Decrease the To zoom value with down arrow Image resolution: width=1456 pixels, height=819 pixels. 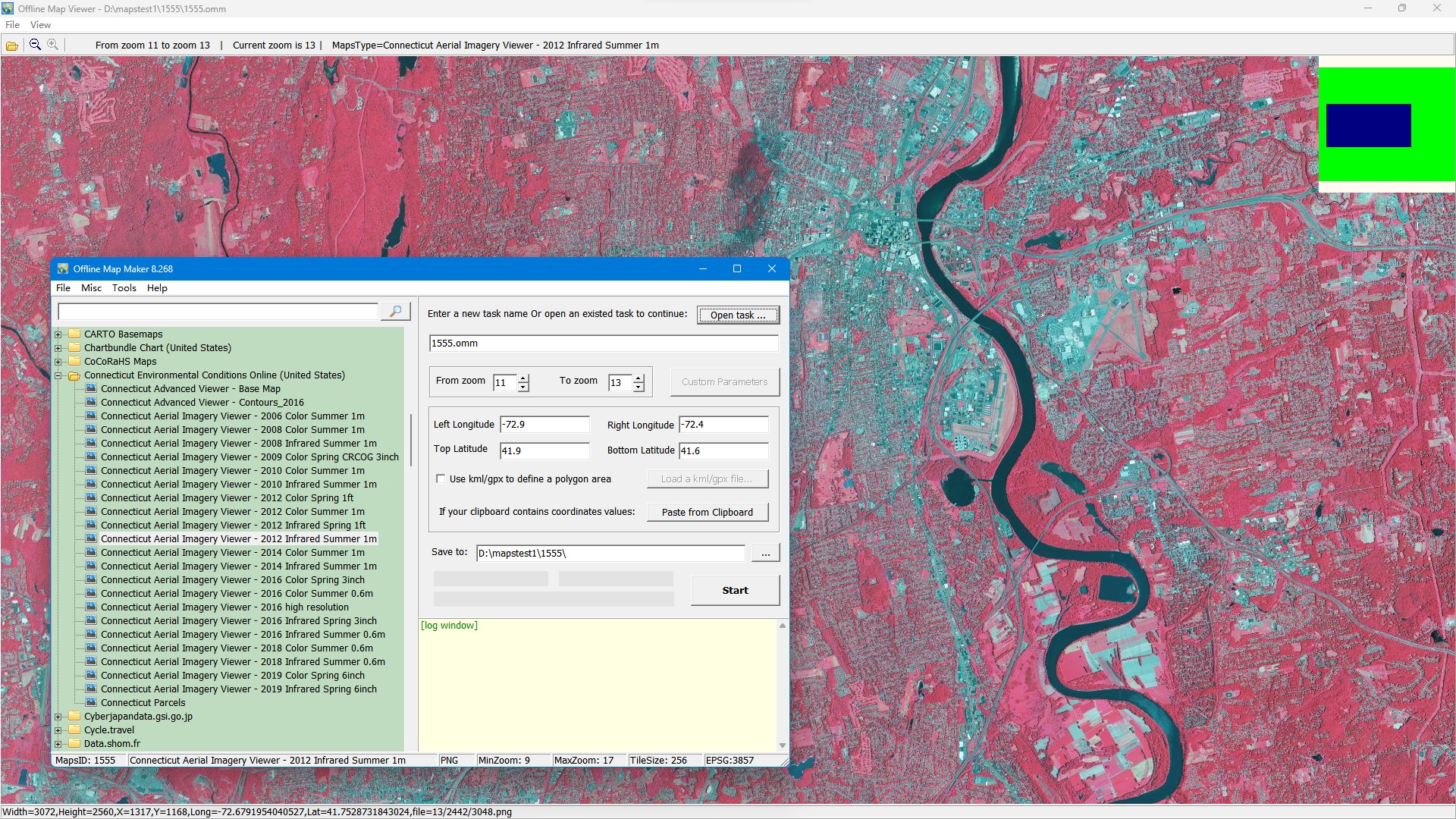(x=639, y=387)
